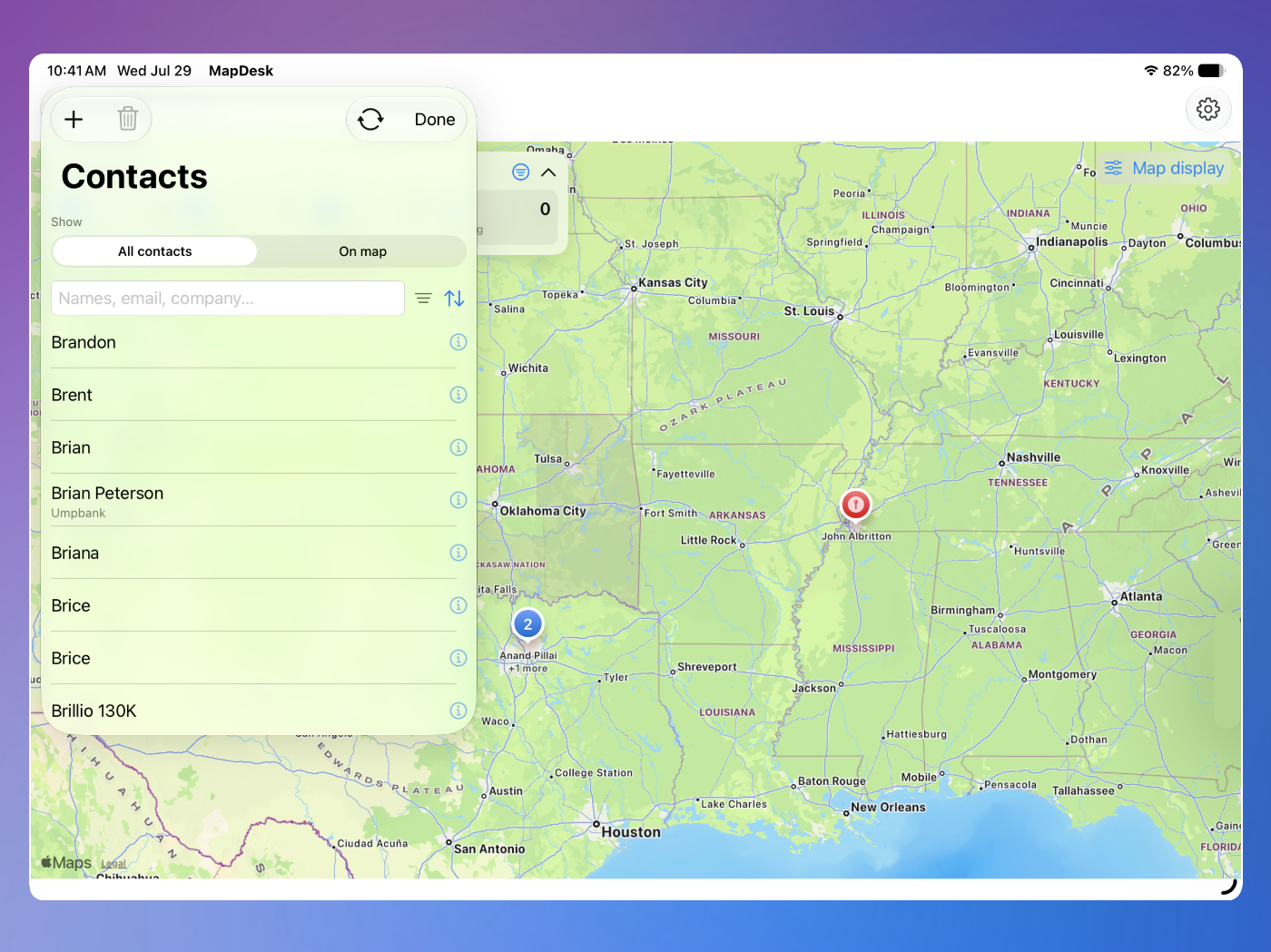Select the Brillio 130K contact row
This screenshot has width=1271, height=952.
point(254,711)
